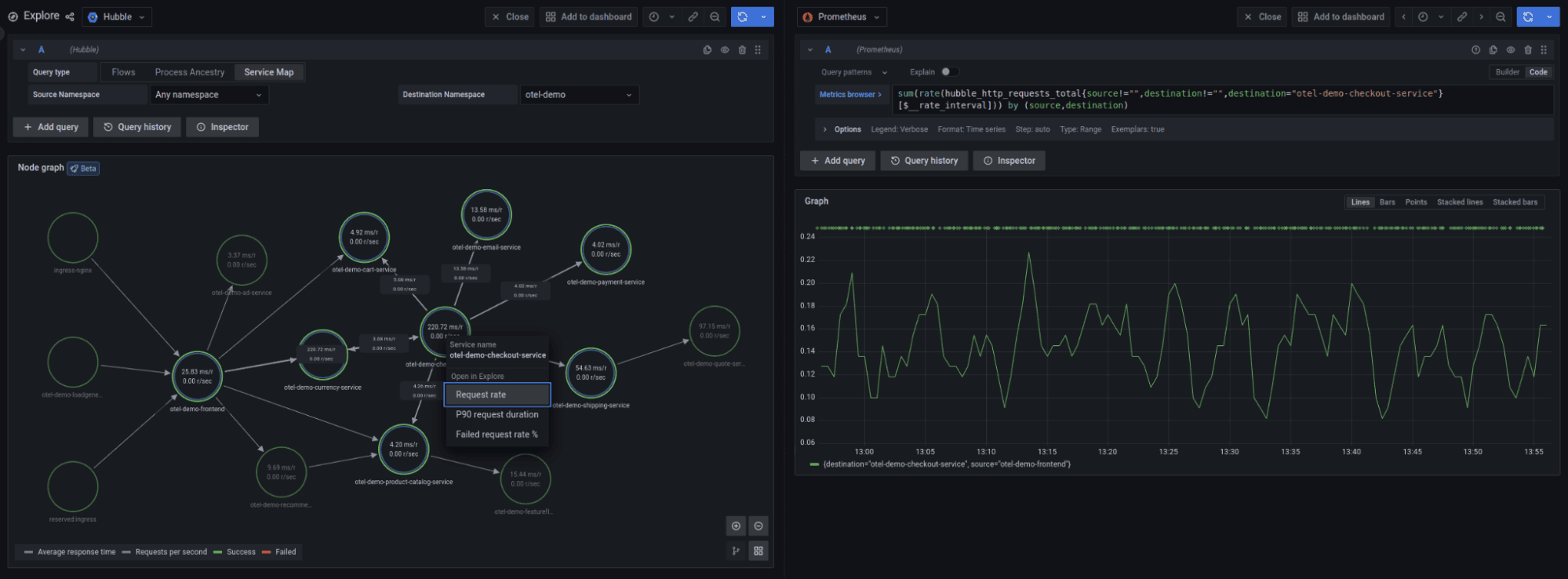1568x579 pixels.
Task: Zoom out time range in Hubble pane
Action: pos(715,16)
